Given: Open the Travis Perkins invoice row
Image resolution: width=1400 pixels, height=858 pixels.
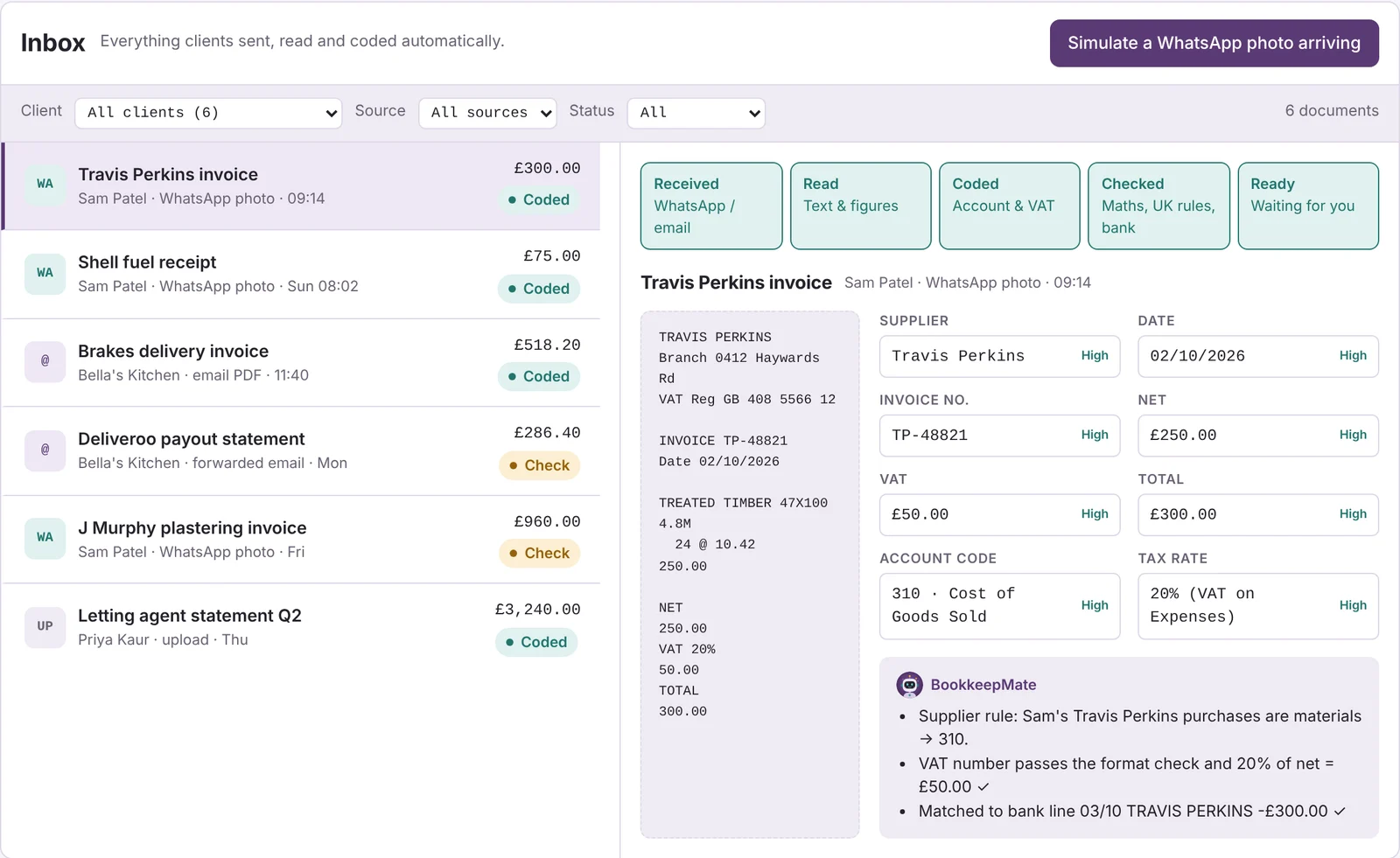Looking at the screenshot, I should 302,186.
